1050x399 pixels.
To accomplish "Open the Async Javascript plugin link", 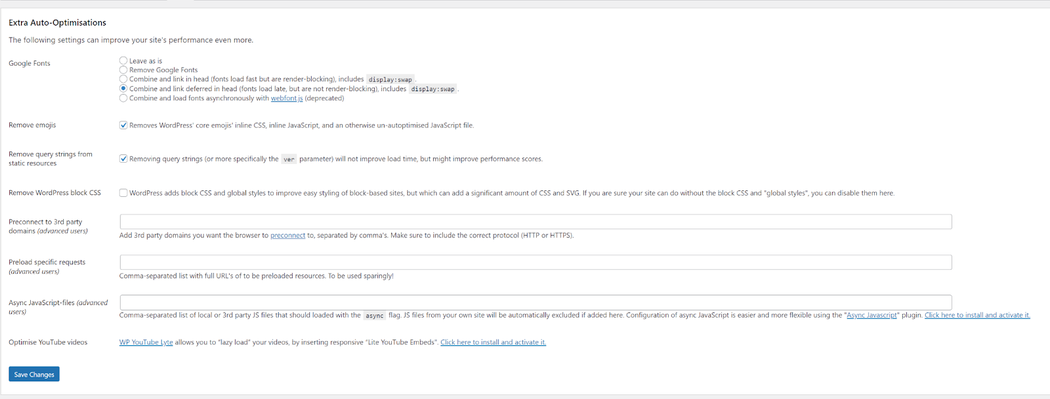I will point(872,315).
